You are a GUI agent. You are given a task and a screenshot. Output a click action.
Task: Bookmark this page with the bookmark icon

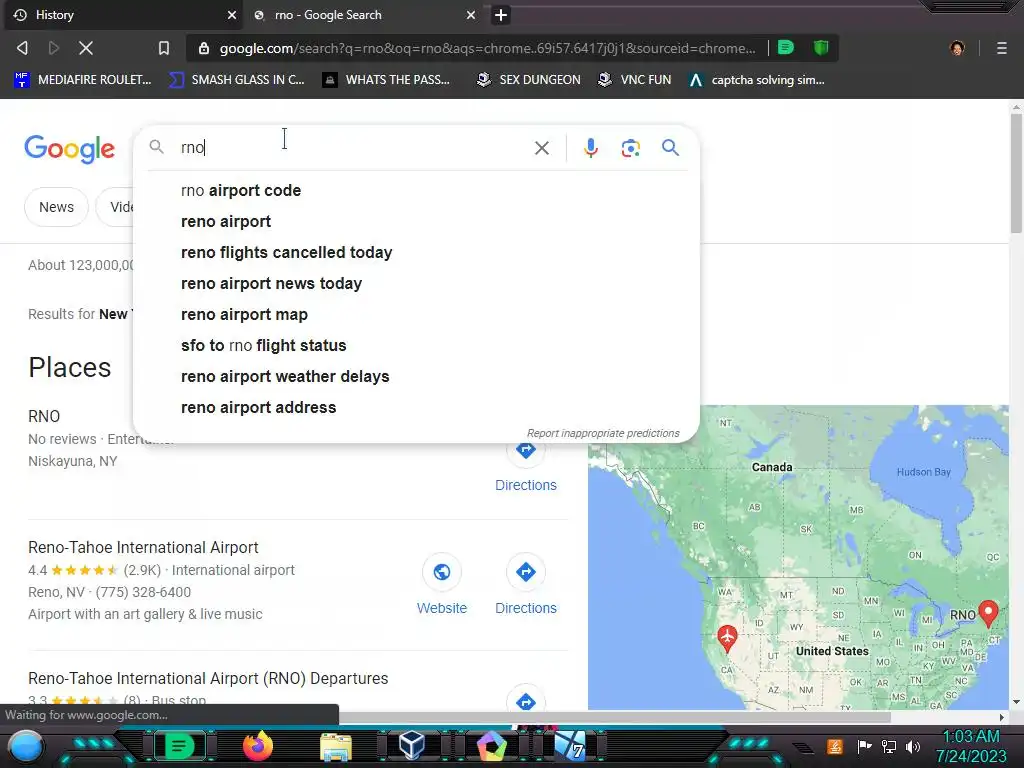click(x=164, y=48)
